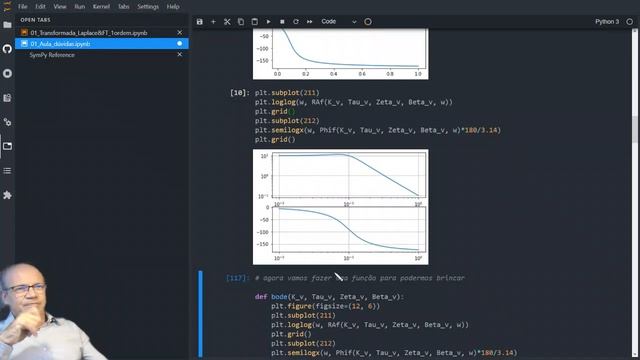Click the OPEN TABS panel header
This screenshot has width=640, height=360.
point(36,20)
